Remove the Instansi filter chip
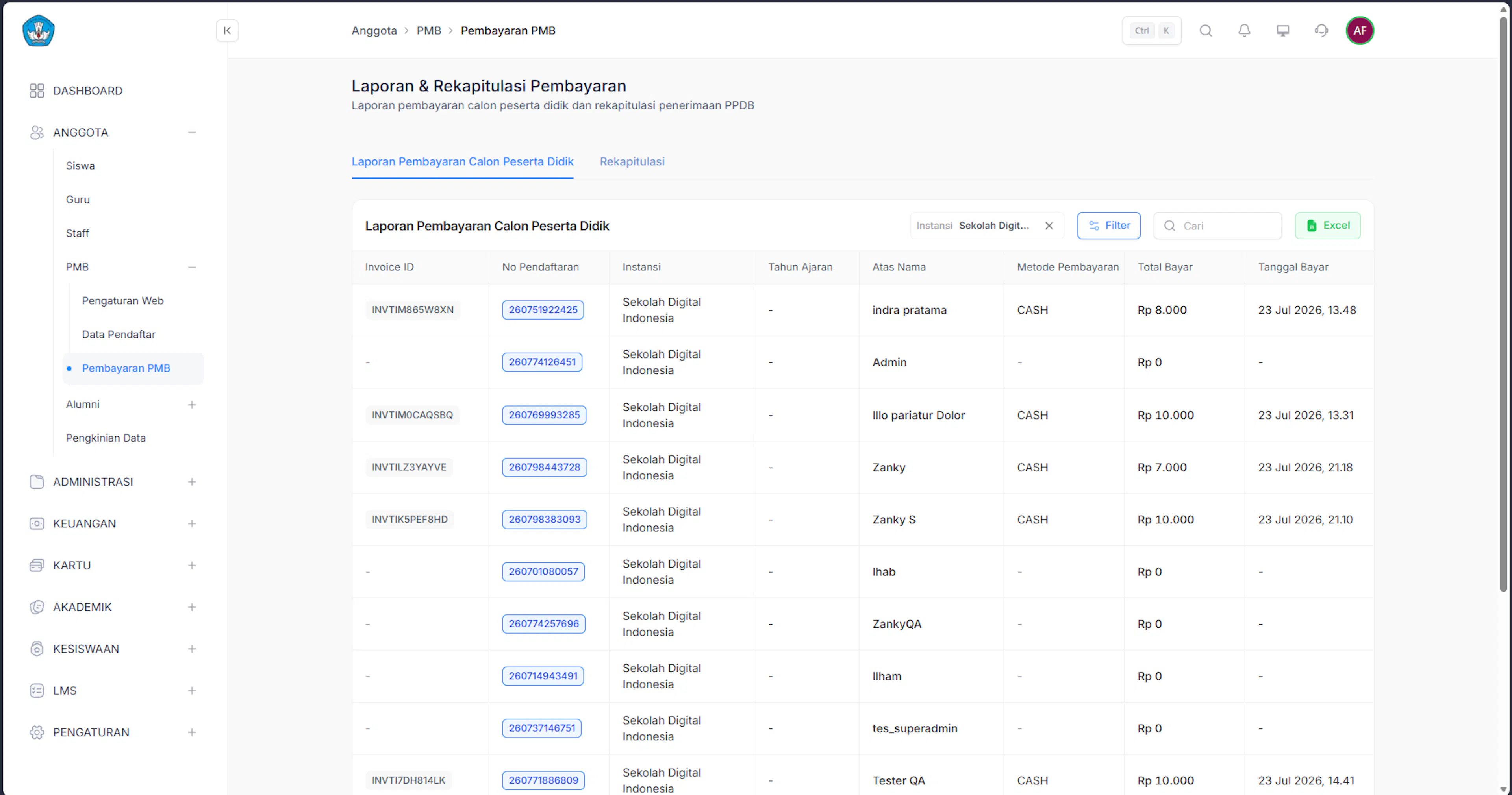The width and height of the screenshot is (1512, 795). click(x=1049, y=226)
